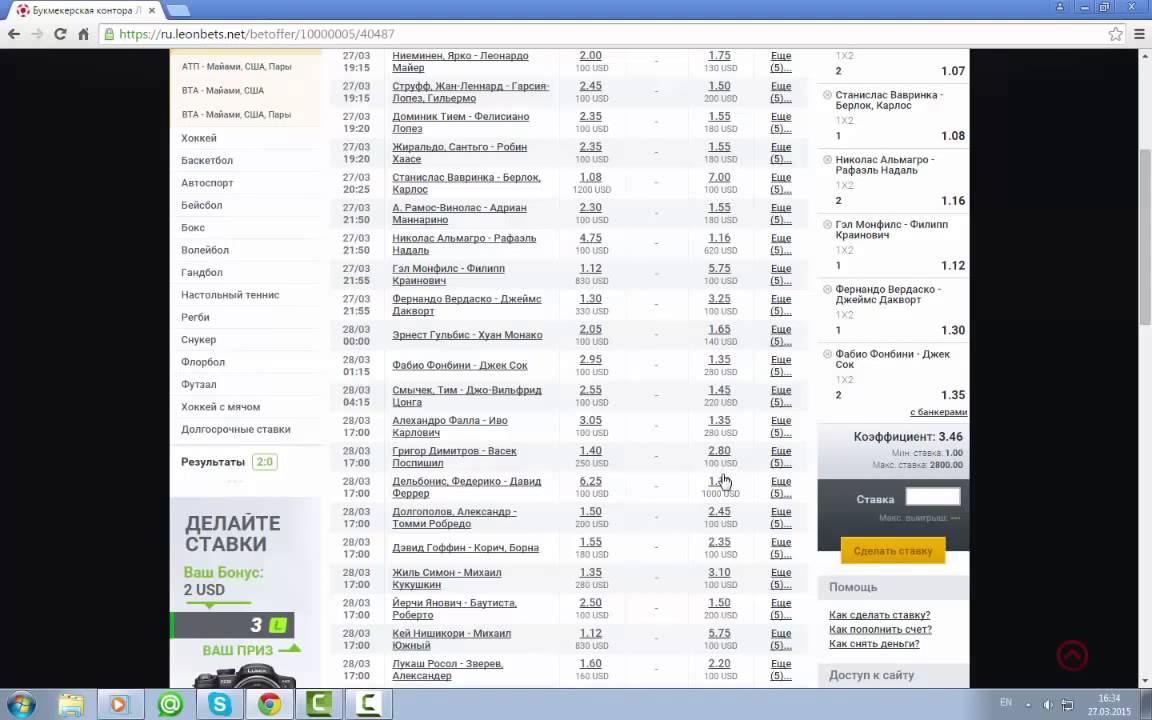Click the с банкерами link
The width and height of the screenshot is (1152, 720).
[x=938, y=412]
